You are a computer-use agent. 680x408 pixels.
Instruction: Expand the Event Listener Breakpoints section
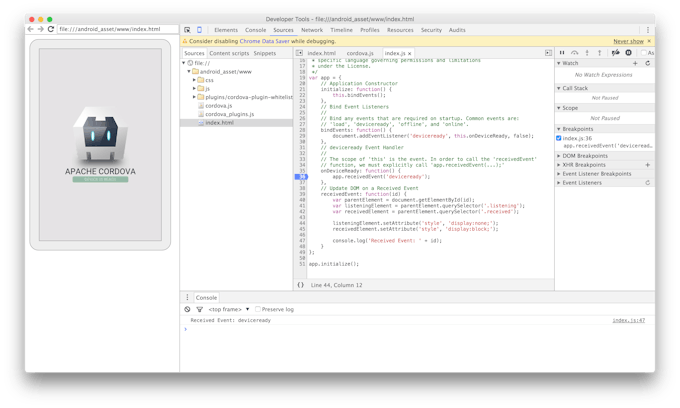click(559, 174)
